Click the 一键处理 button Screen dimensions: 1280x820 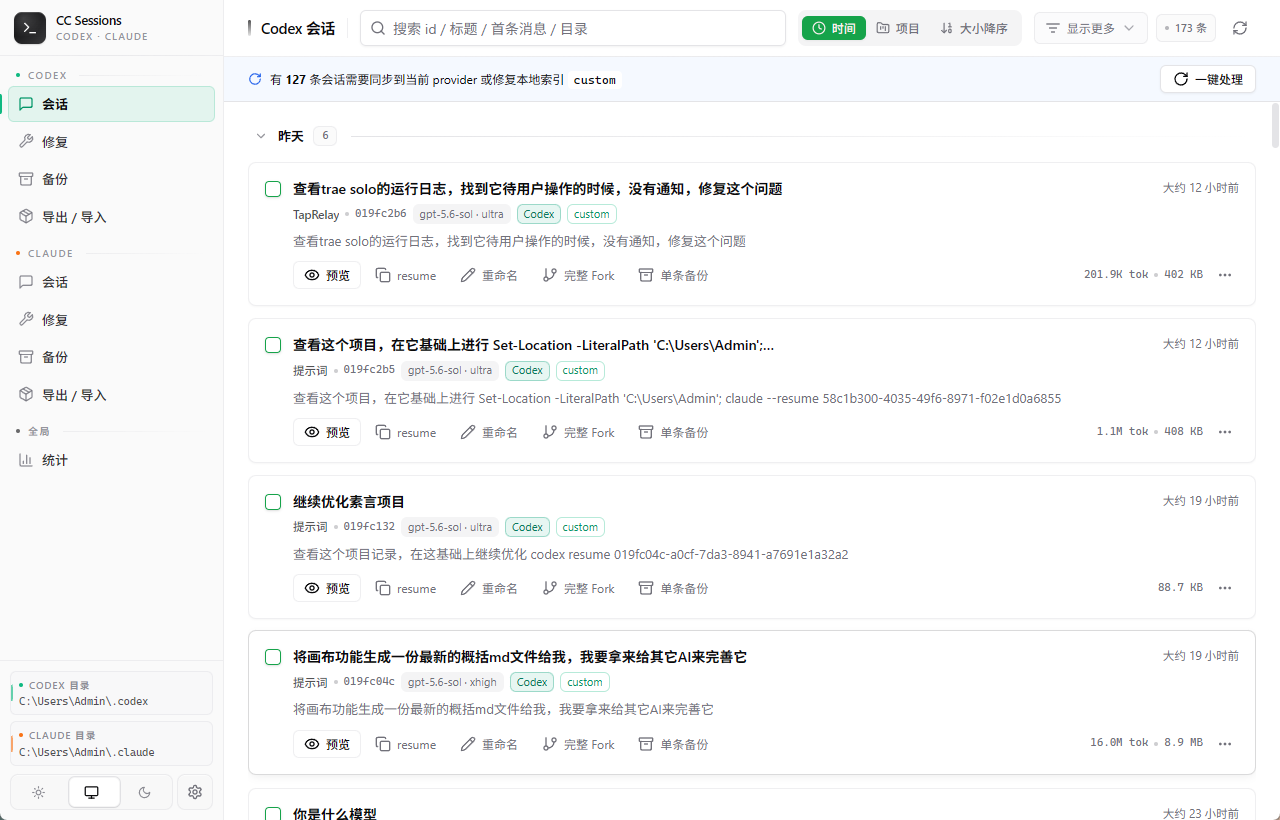(1208, 79)
